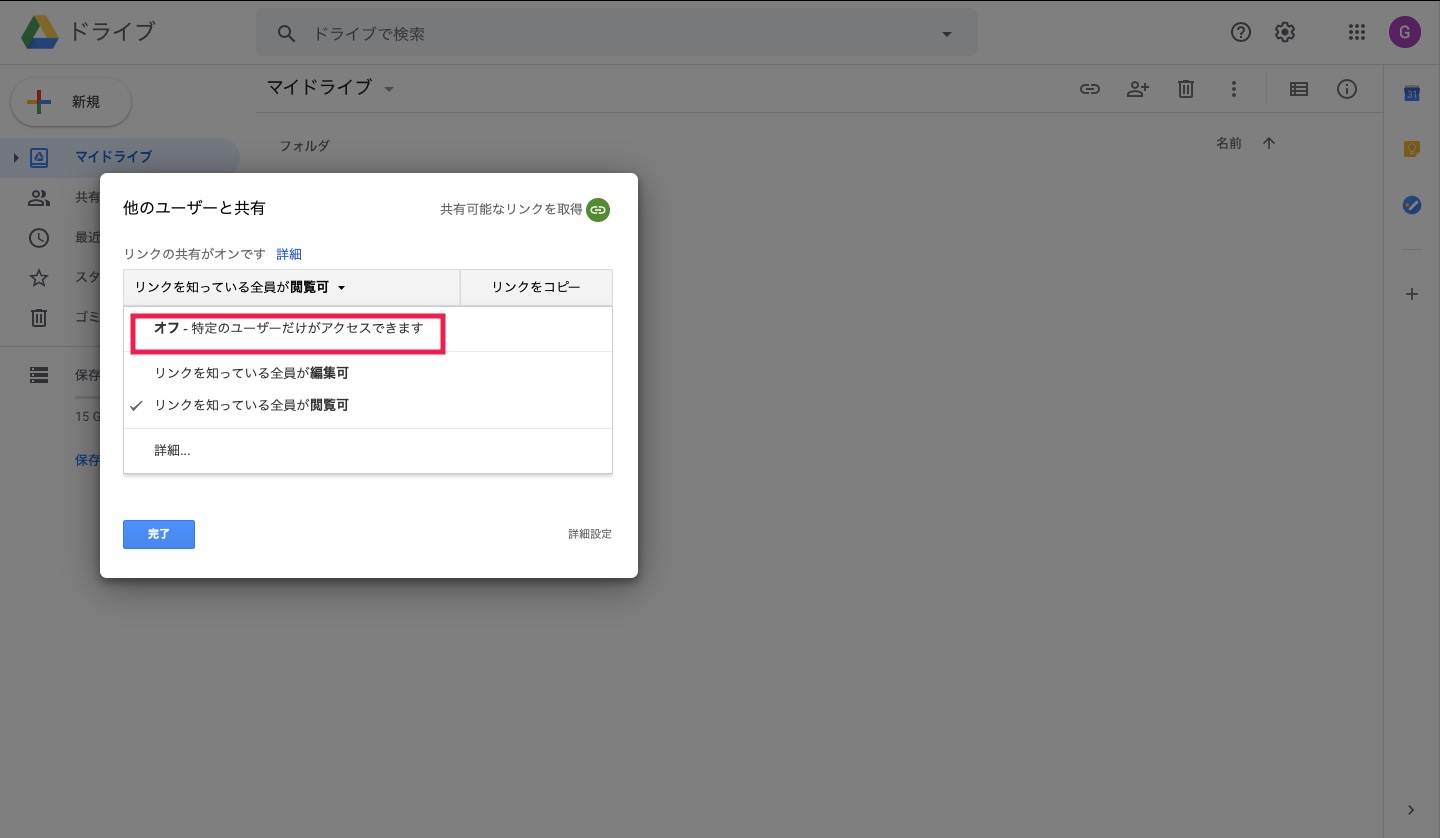Click the delete trash toolbar icon

[x=1186, y=89]
